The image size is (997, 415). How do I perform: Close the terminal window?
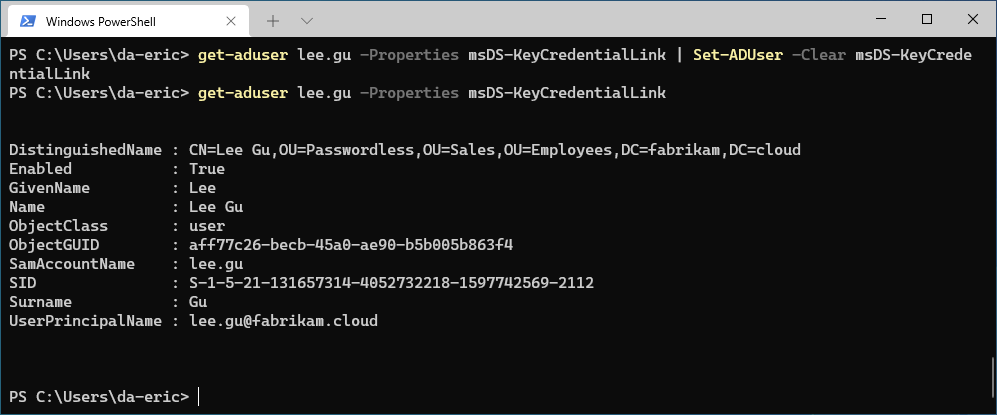pos(973,19)
